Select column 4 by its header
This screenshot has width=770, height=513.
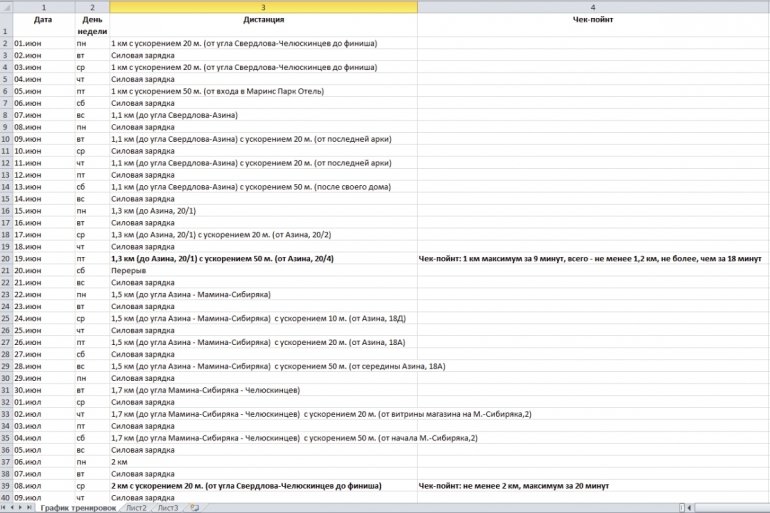click(x=593, y=6)
